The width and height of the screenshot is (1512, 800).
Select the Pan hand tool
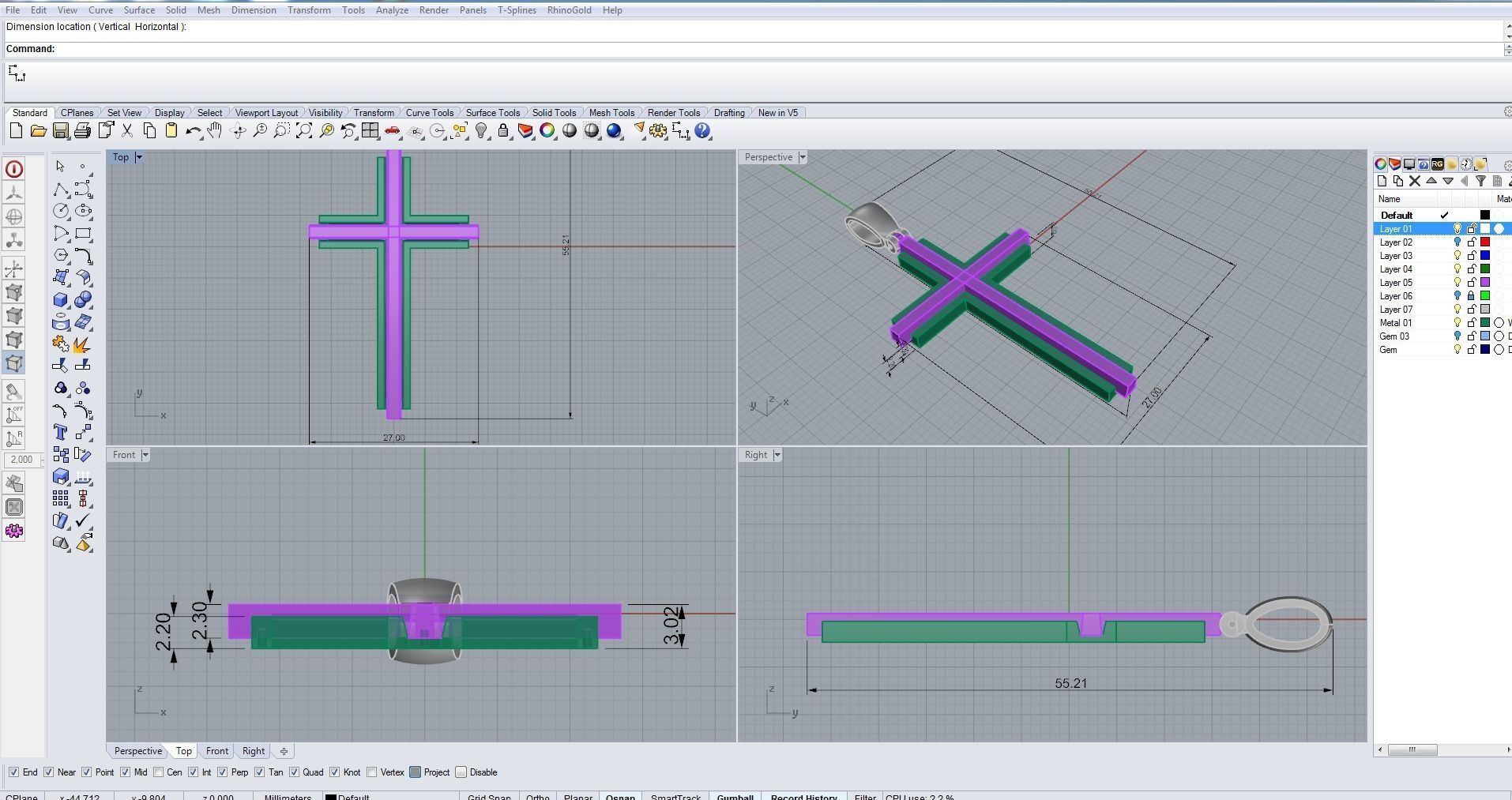[x=215, y=131]
